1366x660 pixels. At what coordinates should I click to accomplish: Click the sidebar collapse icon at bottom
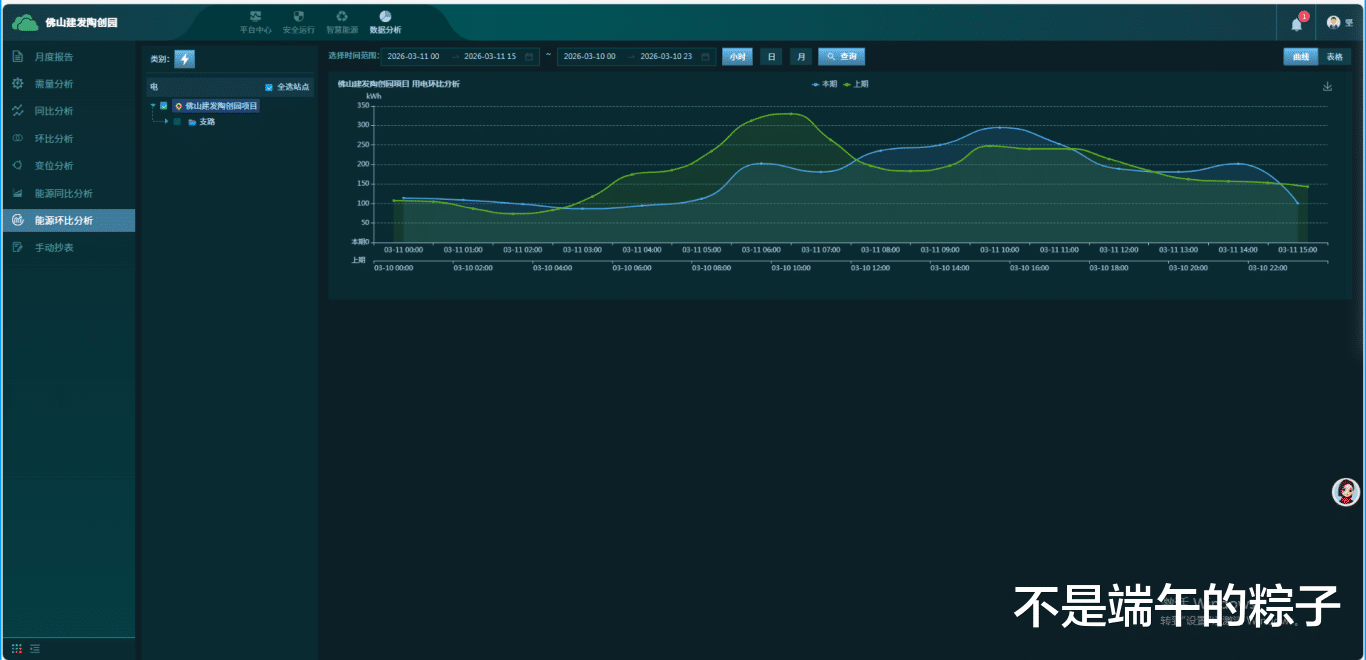pos(35,648)
